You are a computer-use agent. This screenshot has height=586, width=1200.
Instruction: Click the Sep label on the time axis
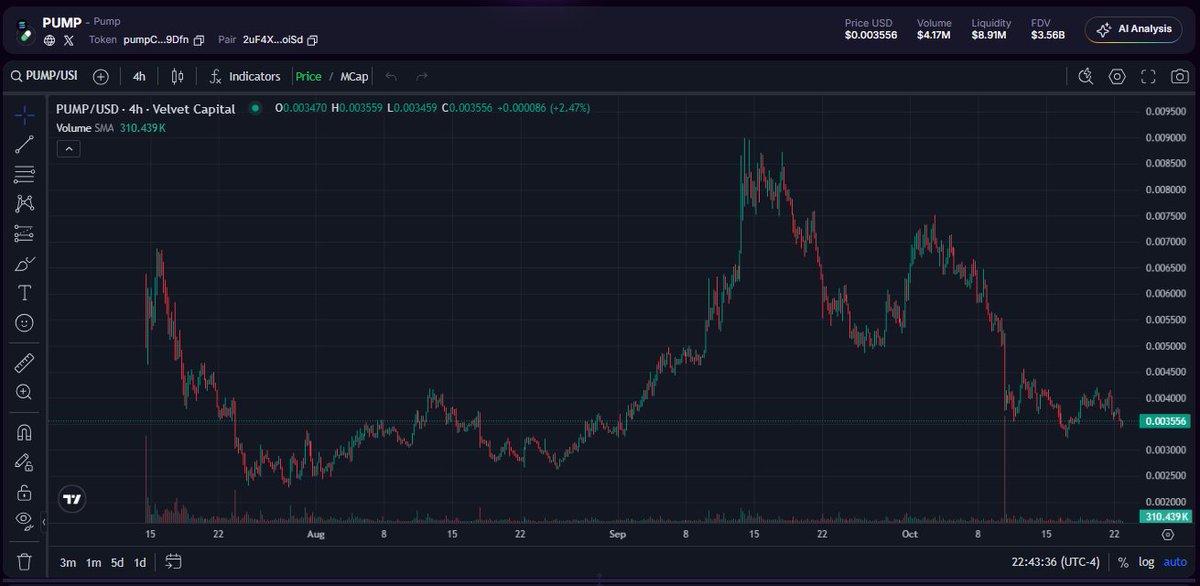616,535
